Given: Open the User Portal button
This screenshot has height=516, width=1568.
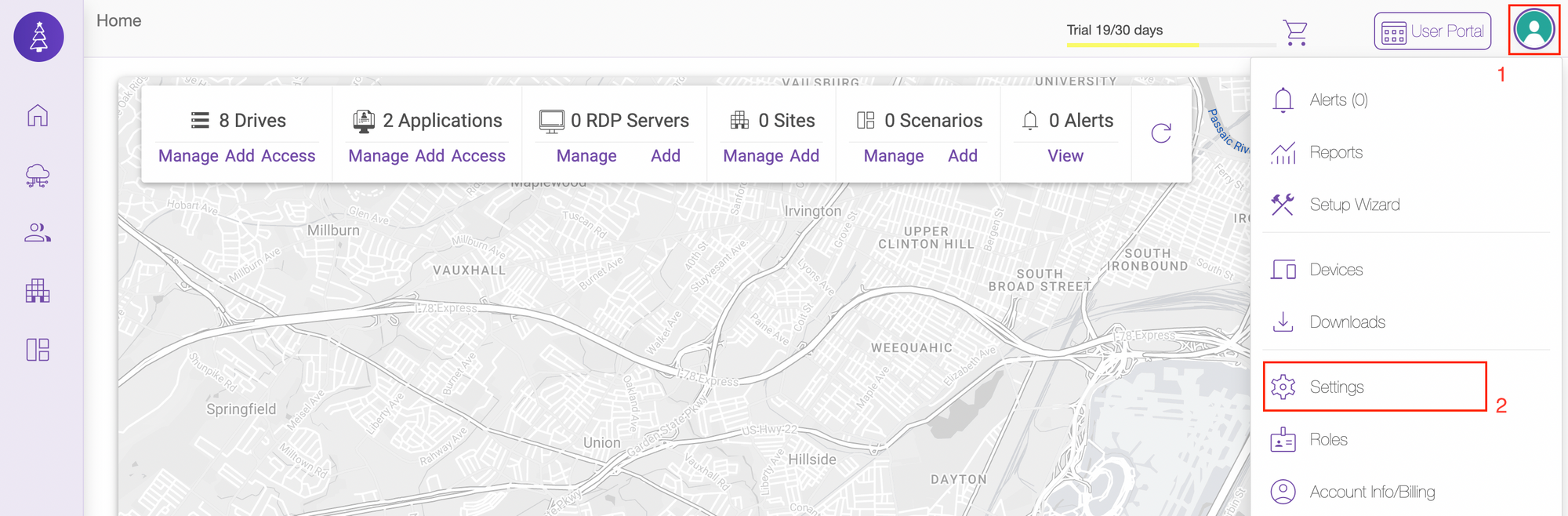Looking at the screenshot, I should [x=1432, y=31].
